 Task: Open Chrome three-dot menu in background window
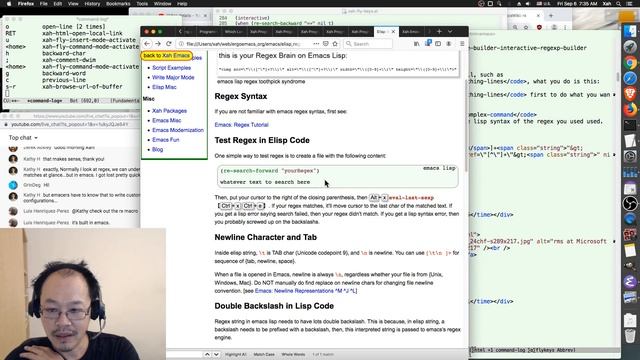click(x=565, y=27)
